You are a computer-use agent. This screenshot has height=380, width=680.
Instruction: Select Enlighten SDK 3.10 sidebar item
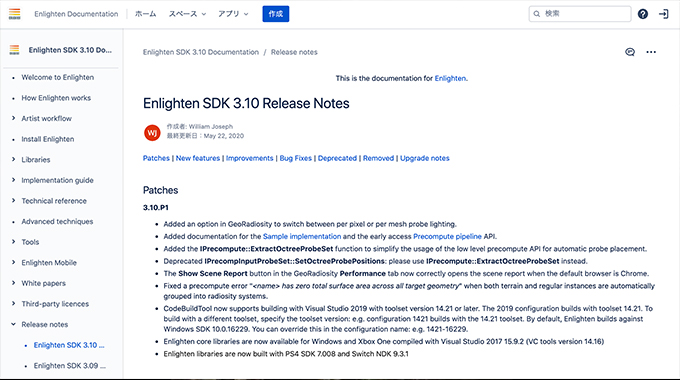pos(69,345)
